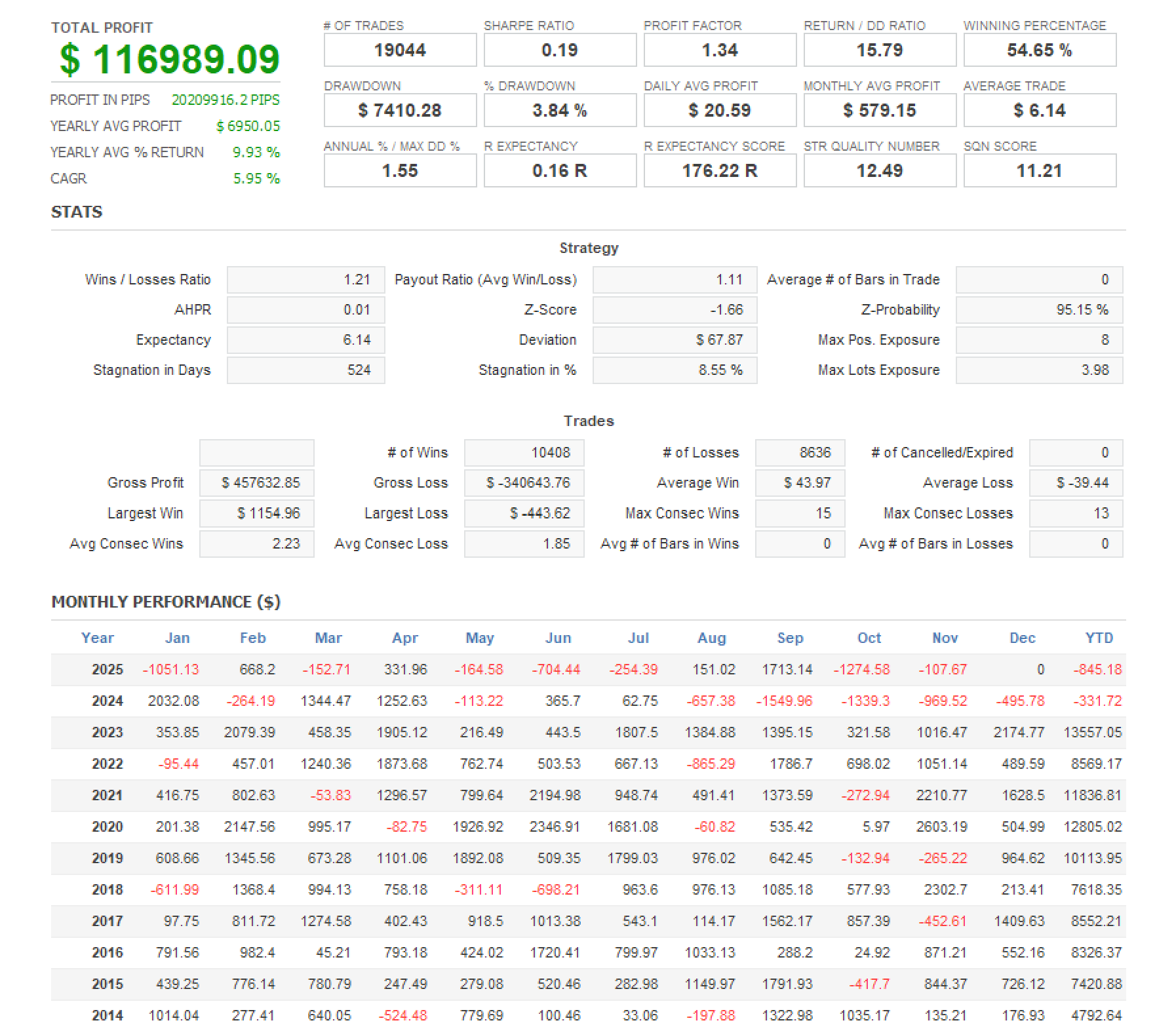This screenshot has width=1176, height=1029.
Task: Click the Drawdown value $ 7410.28
Action: [x=400, y=111]
